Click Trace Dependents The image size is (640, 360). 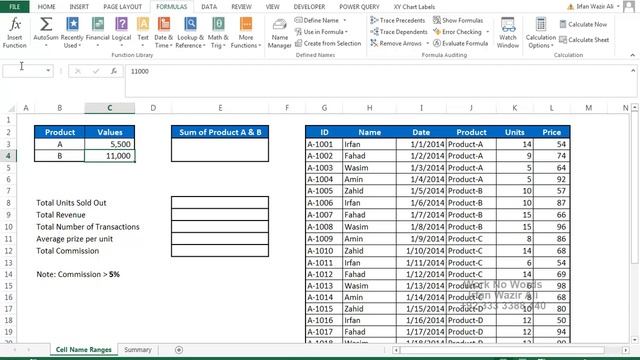pyautogui.click(x=399, y=31)
